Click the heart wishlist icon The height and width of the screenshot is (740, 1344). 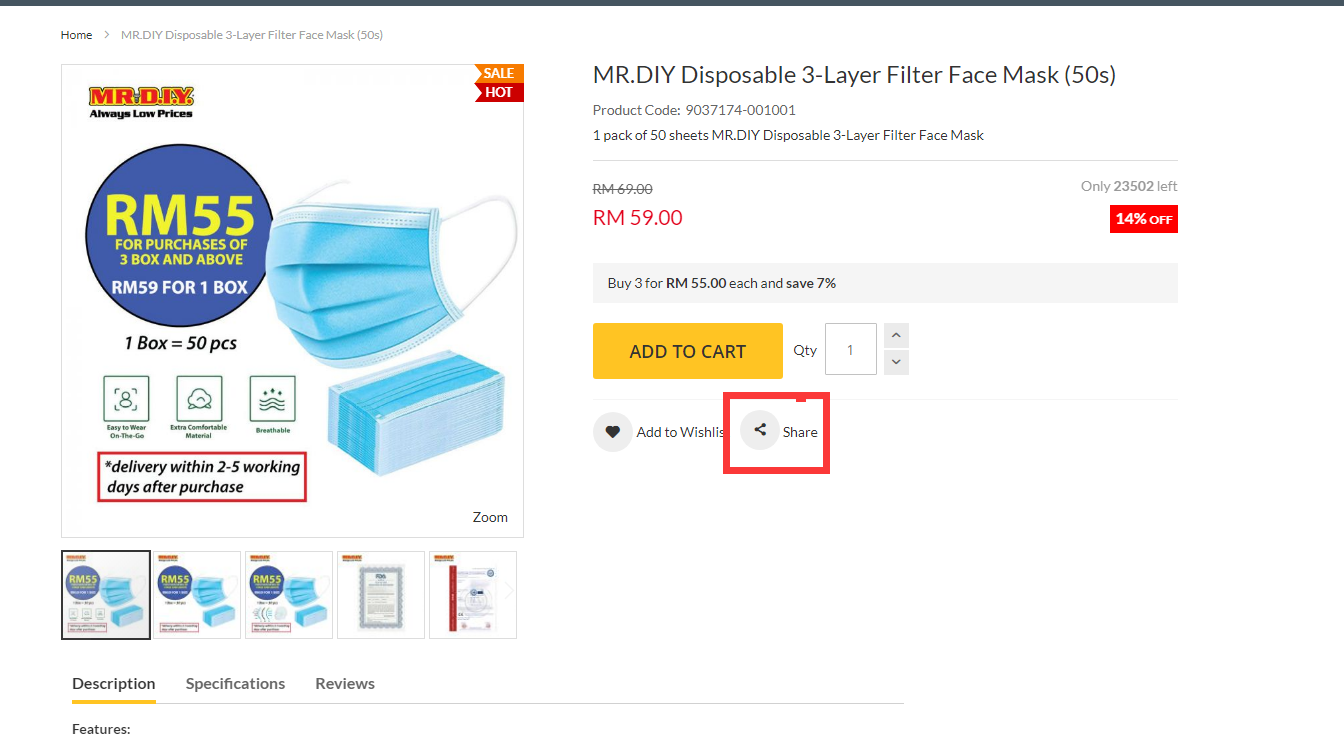(x=612, y=432)
